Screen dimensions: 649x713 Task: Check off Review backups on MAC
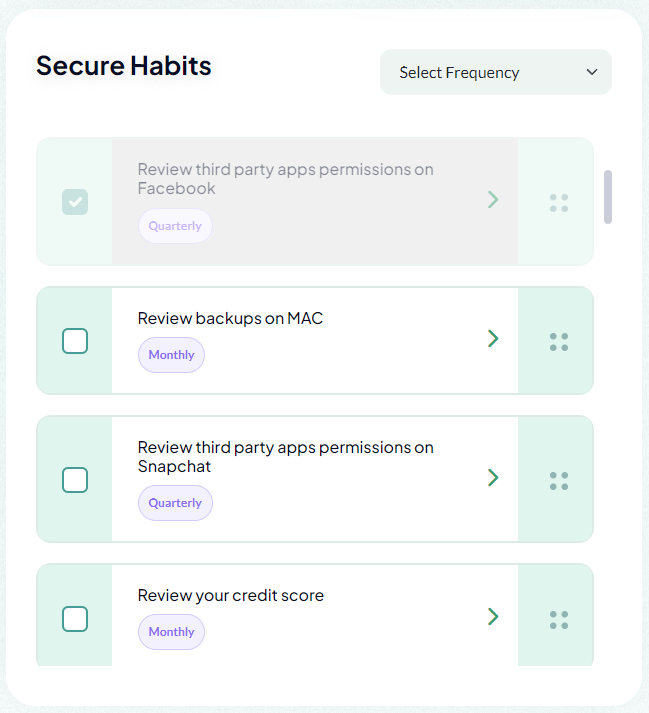click(75, 341)
